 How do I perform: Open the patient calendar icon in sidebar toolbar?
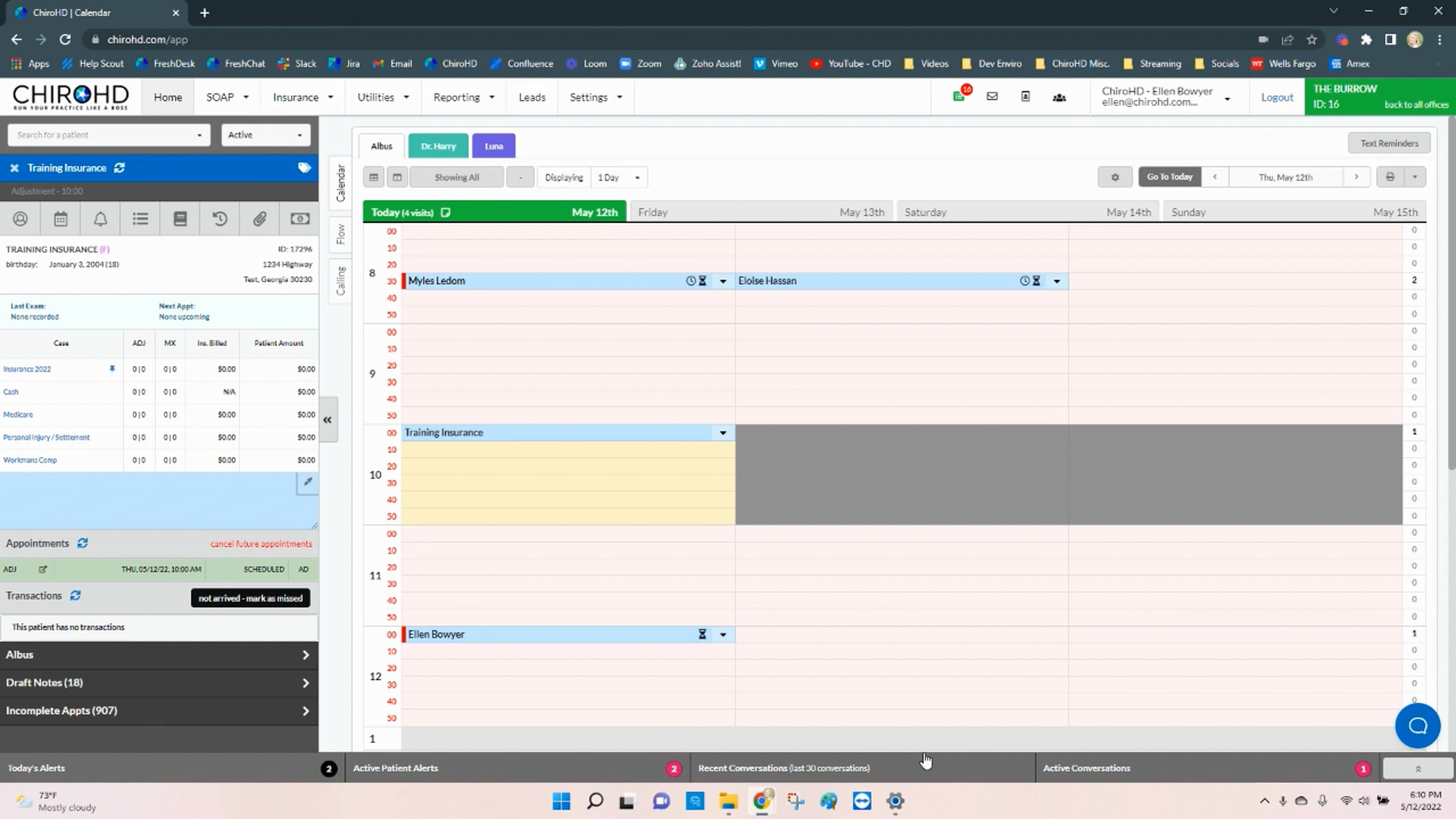tap(61, 218)
